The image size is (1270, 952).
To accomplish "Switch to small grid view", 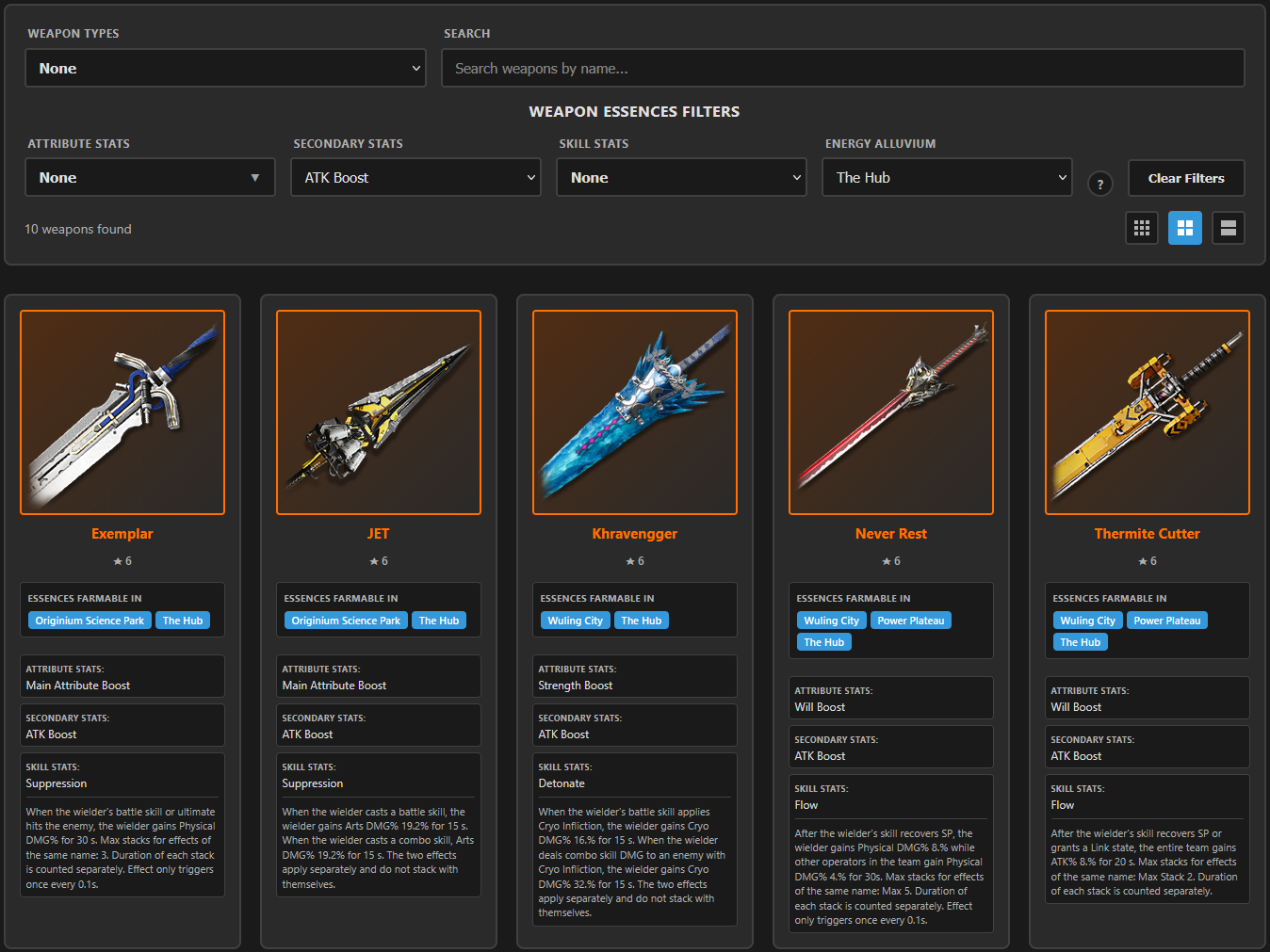I will point(1142,228).
